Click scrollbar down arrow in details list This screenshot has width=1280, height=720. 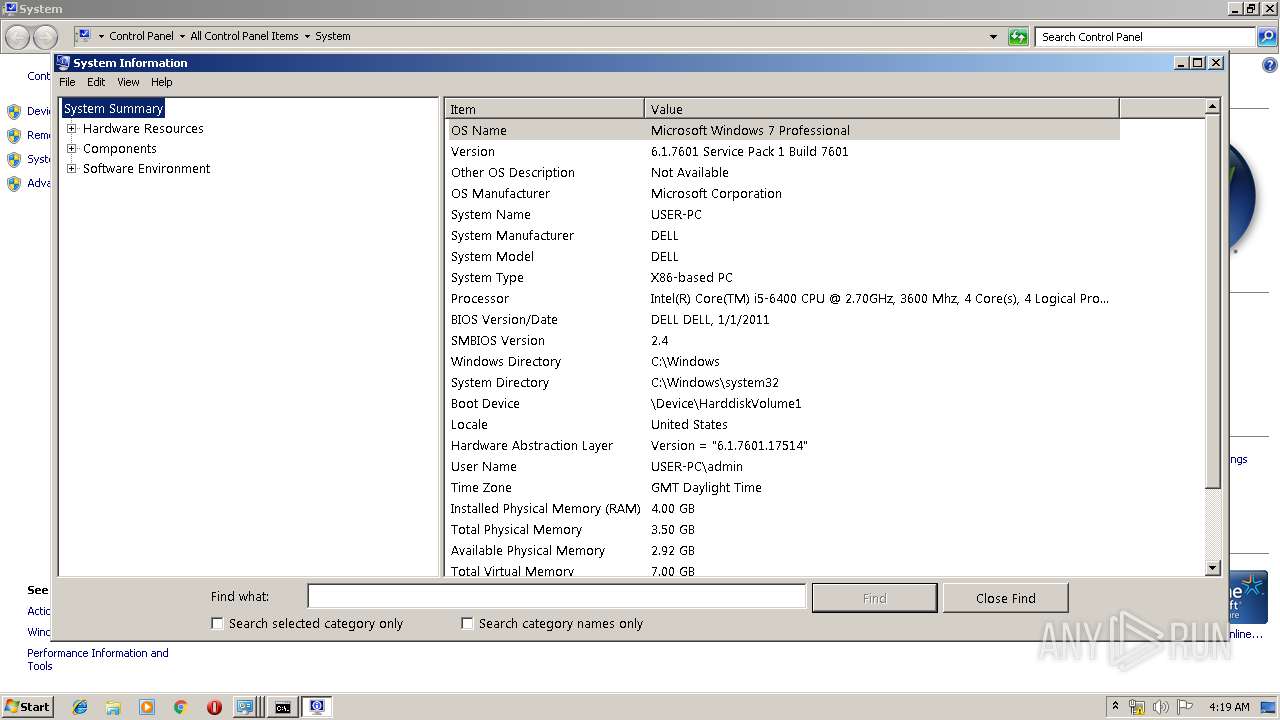tap(1213, 567)
